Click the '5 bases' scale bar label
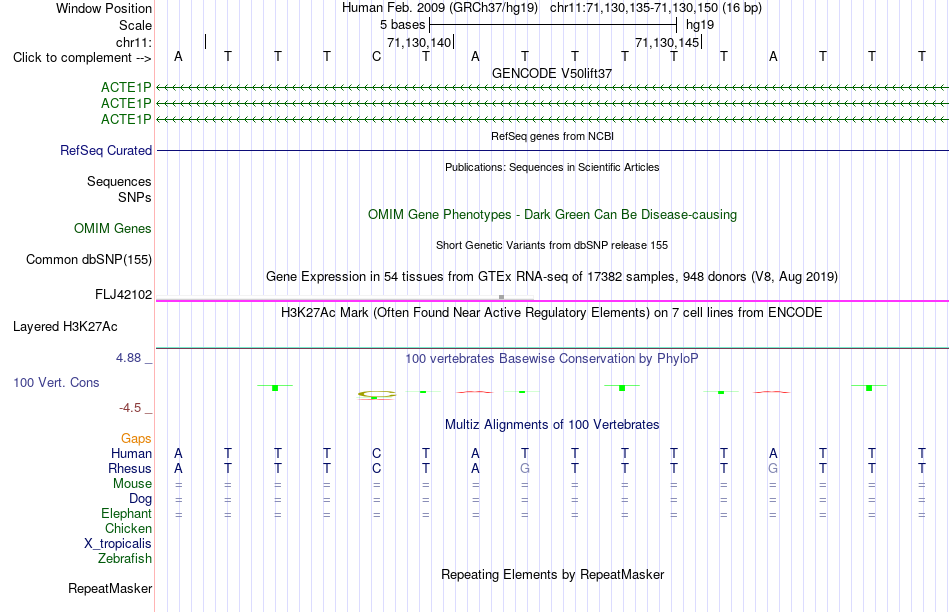Image resolution: width=950 pixels, height=612 pixels. pyautogui.click(x=402, y=25)
